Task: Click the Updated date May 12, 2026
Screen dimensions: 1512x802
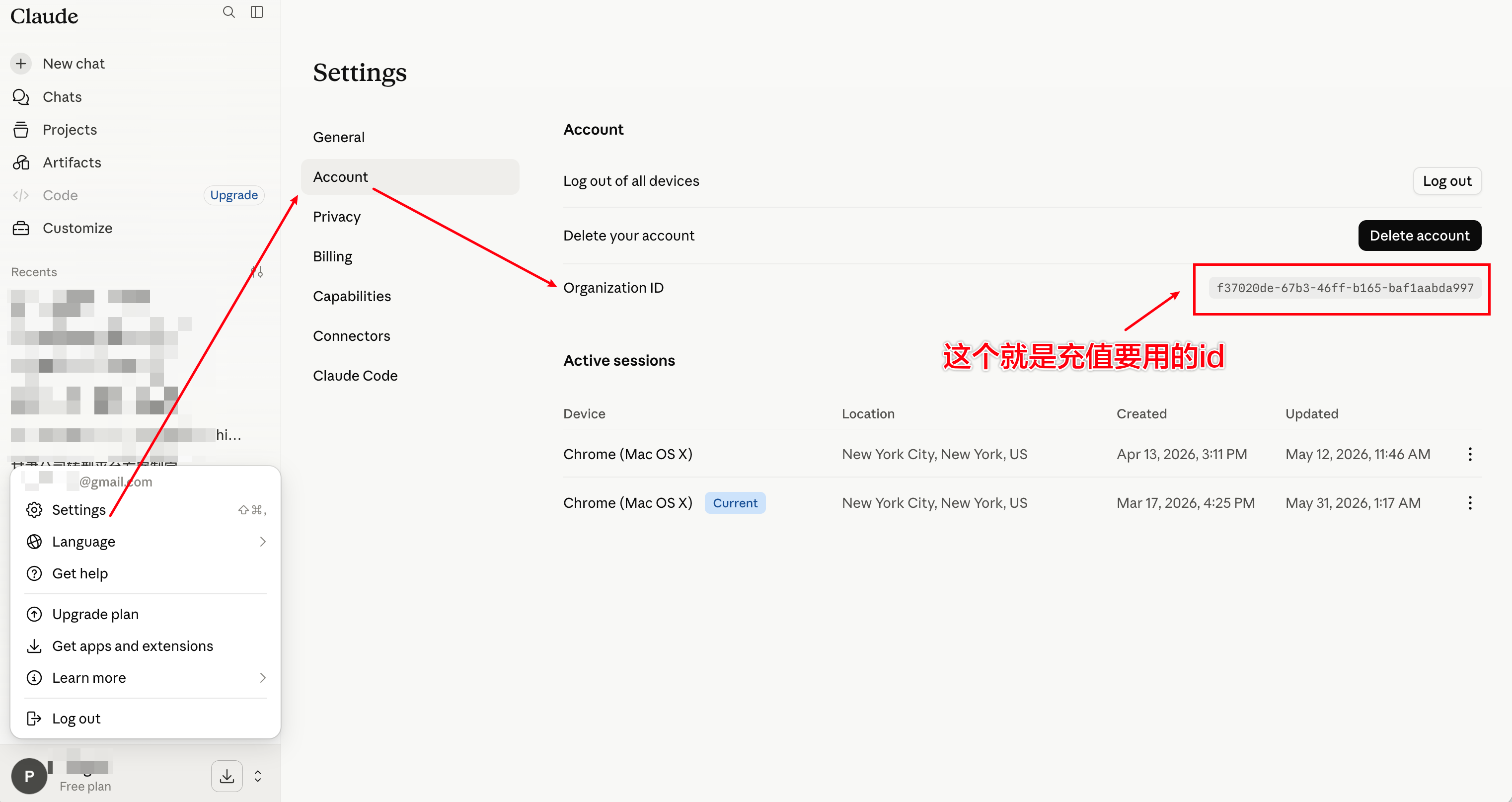Action: click(x=1358, y=454)
